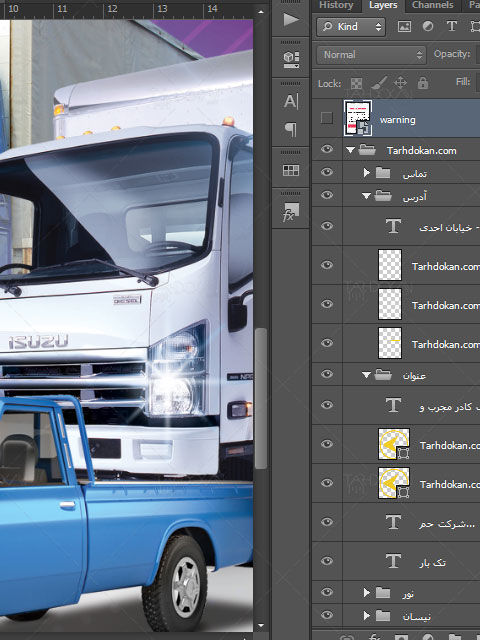Collapse the آدرس group arrow

pyautogui.click(x=367, y=196)
